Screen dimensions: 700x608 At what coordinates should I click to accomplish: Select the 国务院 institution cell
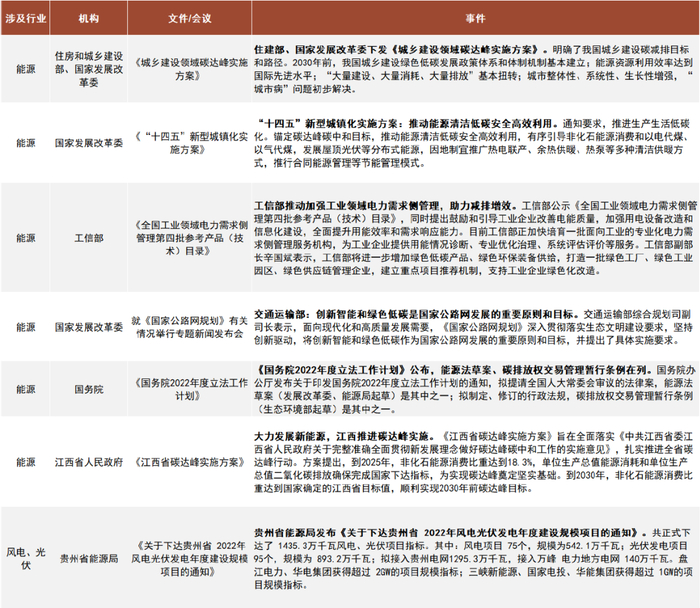coord(88,389)
